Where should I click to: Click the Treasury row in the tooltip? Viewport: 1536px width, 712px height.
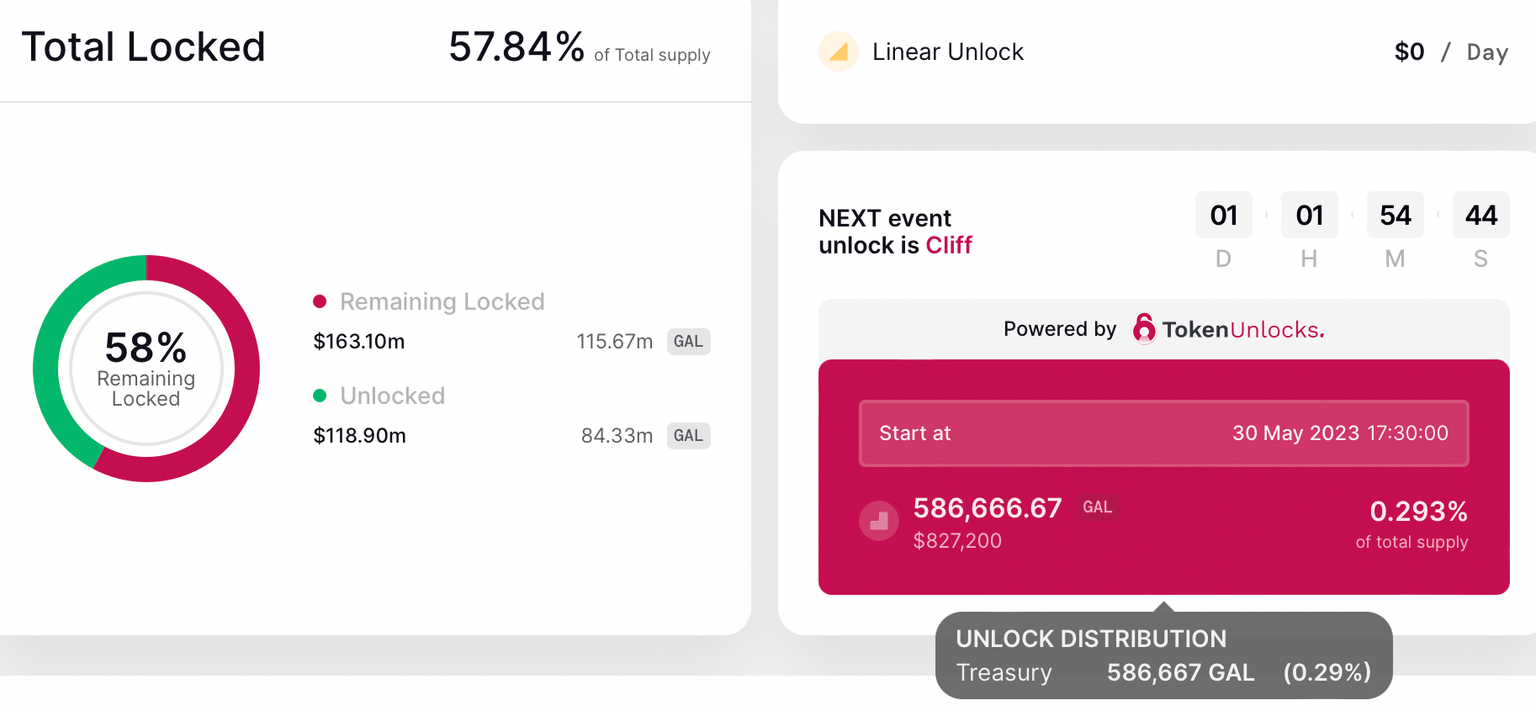[x=1003, y=672]
